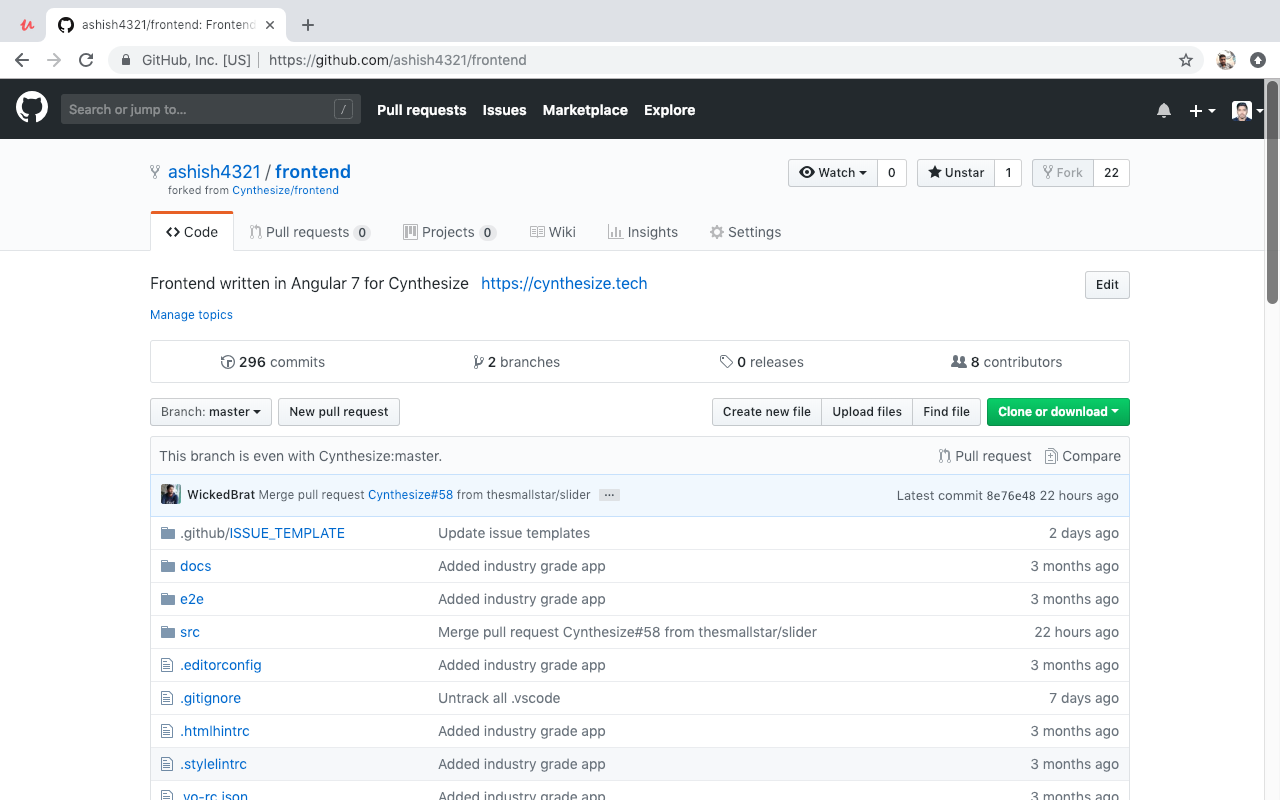The image size is (1280, 800).
Task: Open the user avatar menu
Action: 1247,110
